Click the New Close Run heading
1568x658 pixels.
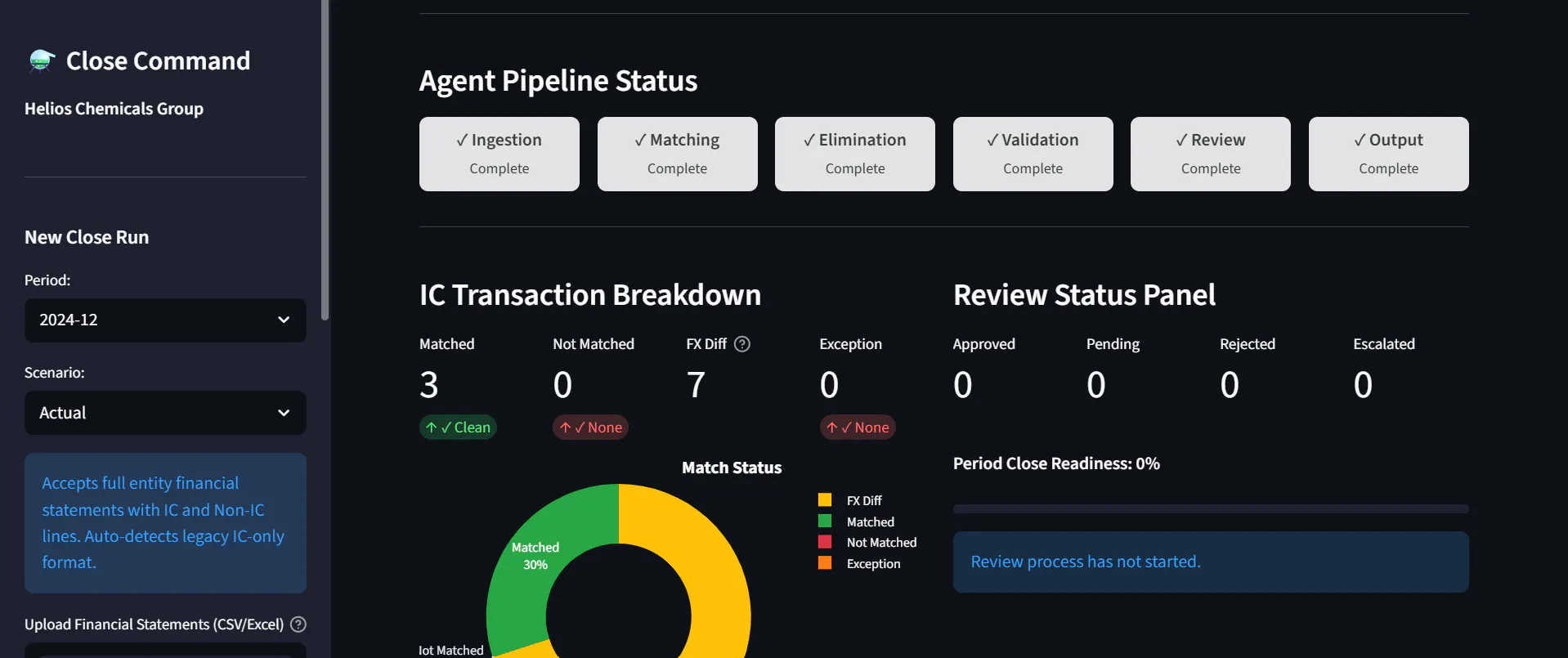click(x=87, y=238)
